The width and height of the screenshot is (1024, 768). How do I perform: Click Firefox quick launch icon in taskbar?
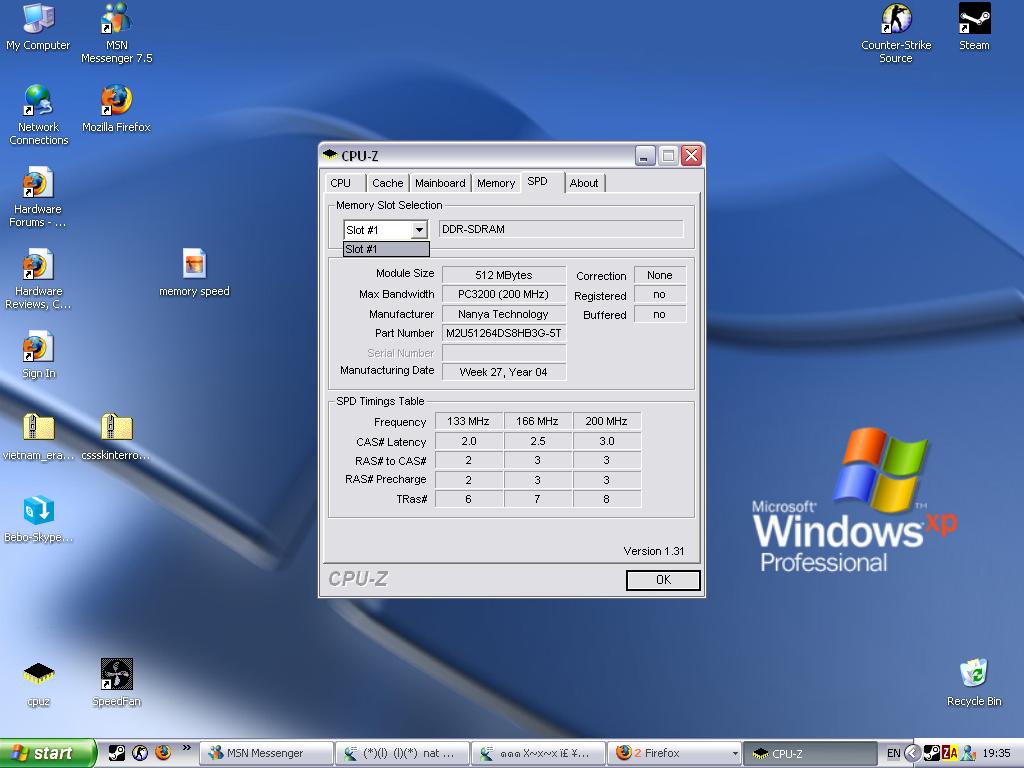point(163,753)
